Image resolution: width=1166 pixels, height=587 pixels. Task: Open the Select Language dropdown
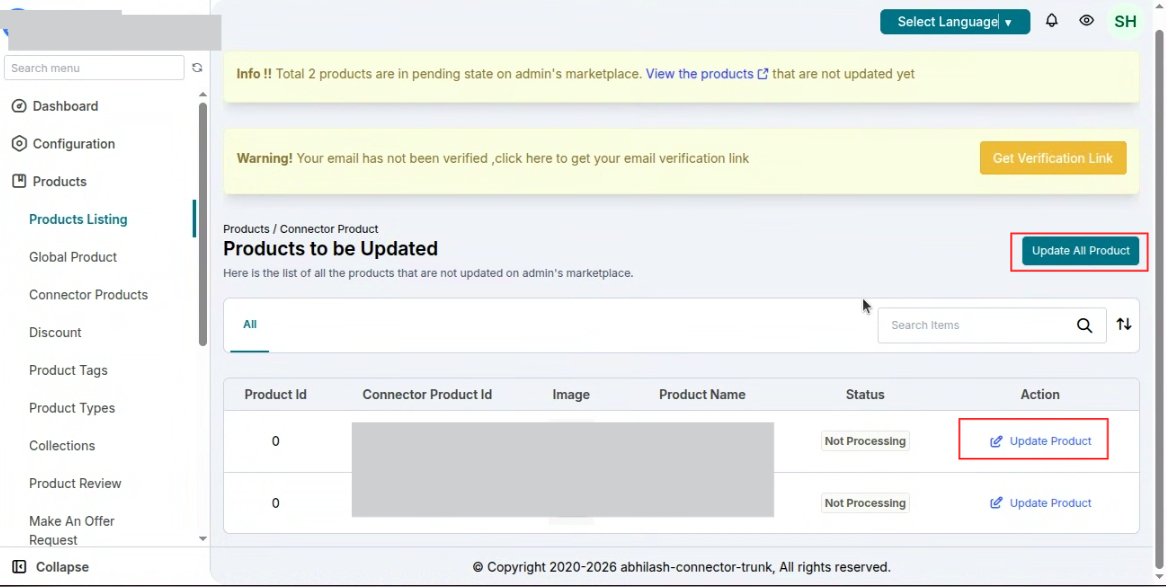point(955,22)
